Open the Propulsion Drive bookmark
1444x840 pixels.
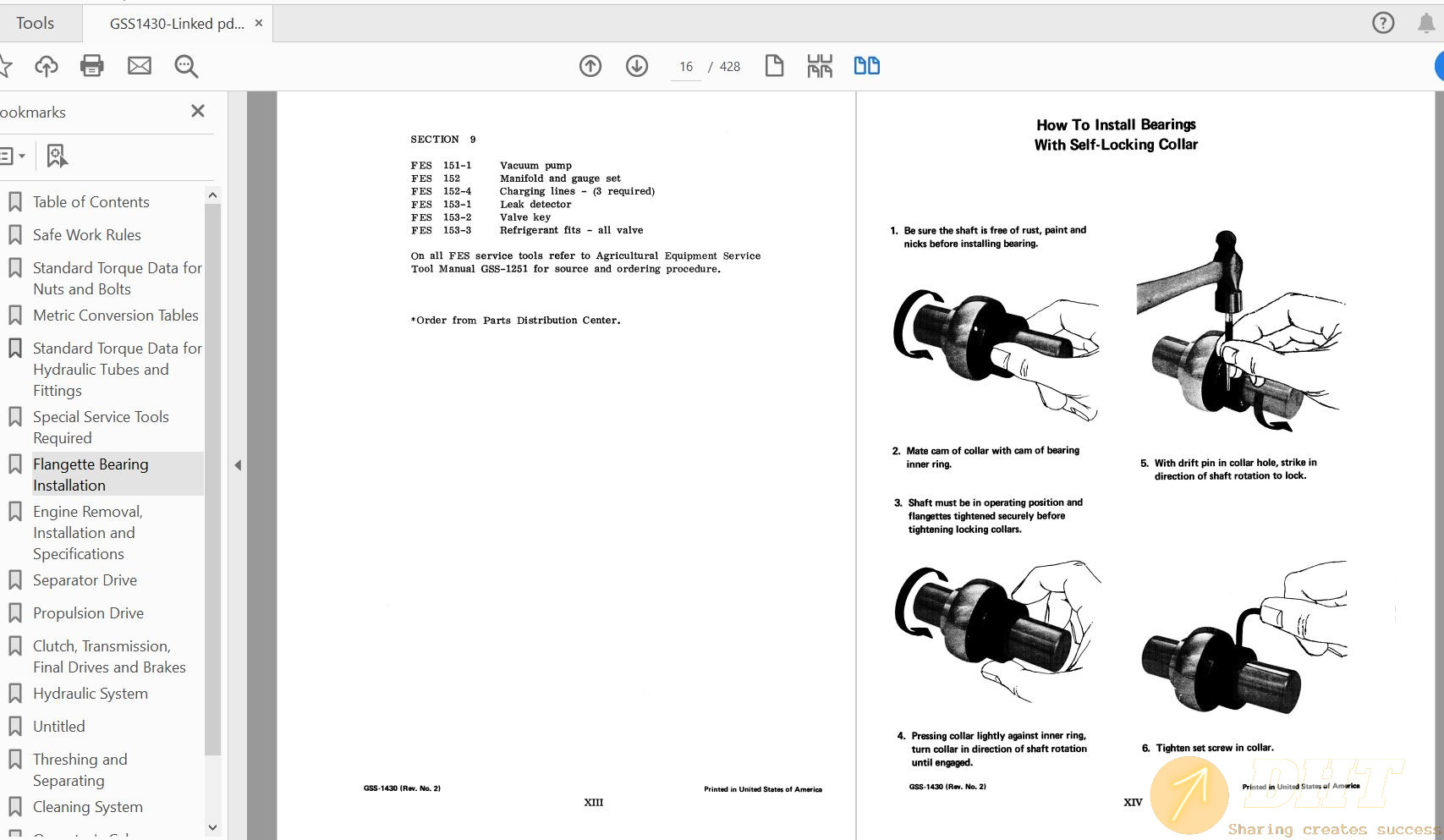[88, 613]
